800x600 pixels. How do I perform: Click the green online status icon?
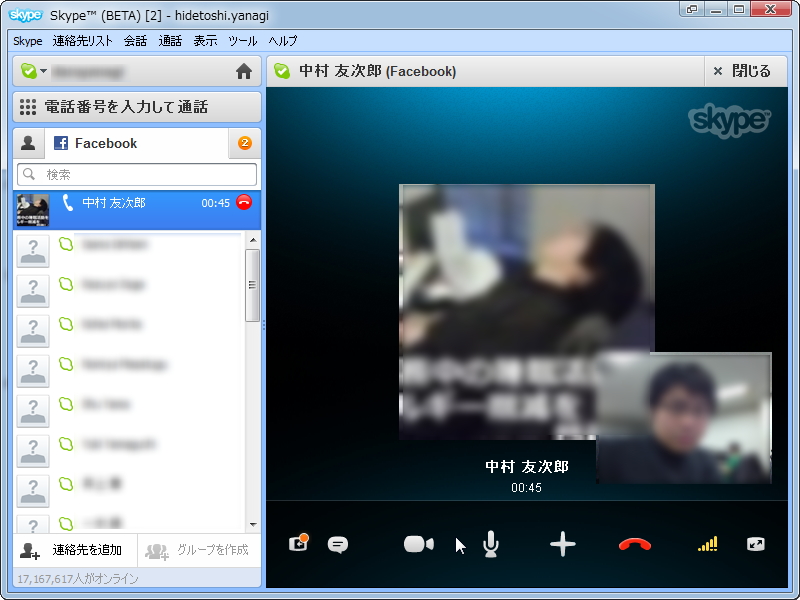(29, 71)
